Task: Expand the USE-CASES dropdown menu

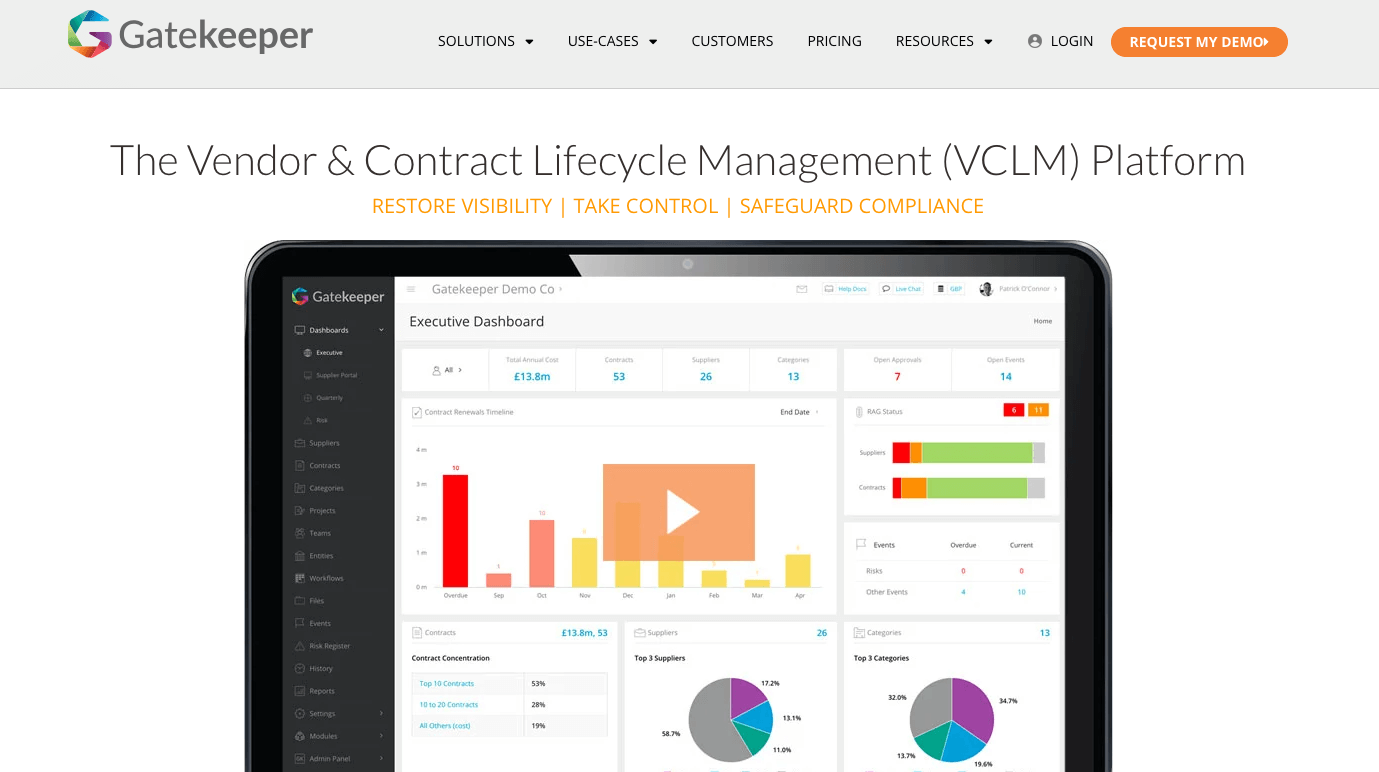Action: tap(613, 41)
